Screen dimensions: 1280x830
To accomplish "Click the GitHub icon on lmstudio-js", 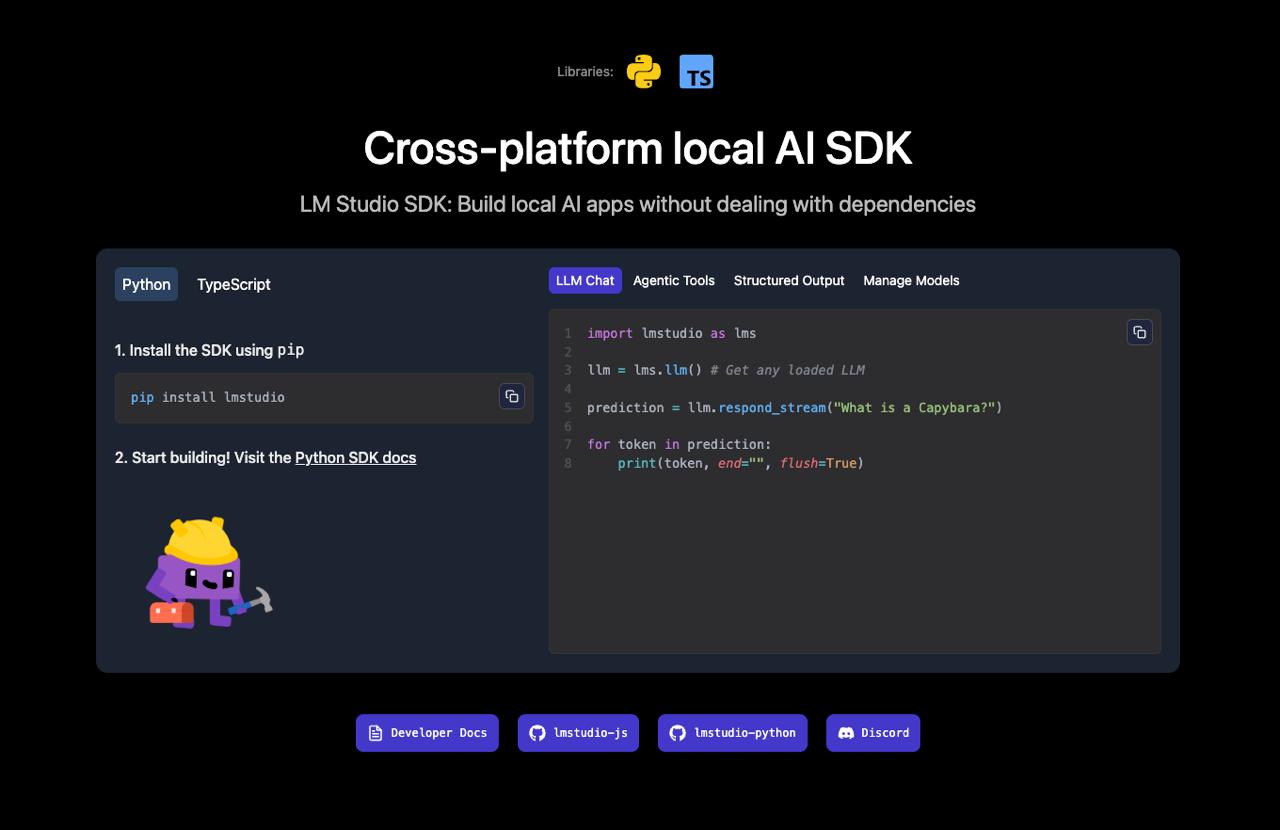I will point(537,733).
